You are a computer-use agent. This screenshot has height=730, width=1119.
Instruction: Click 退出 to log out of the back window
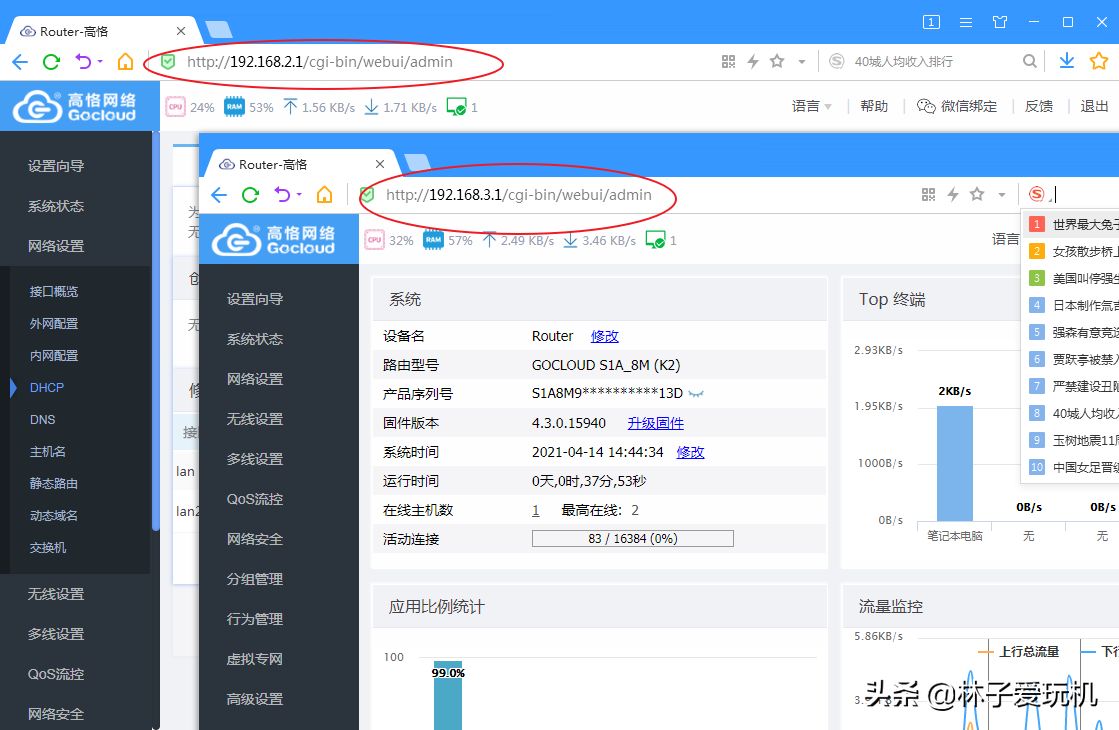[1094, 106]
